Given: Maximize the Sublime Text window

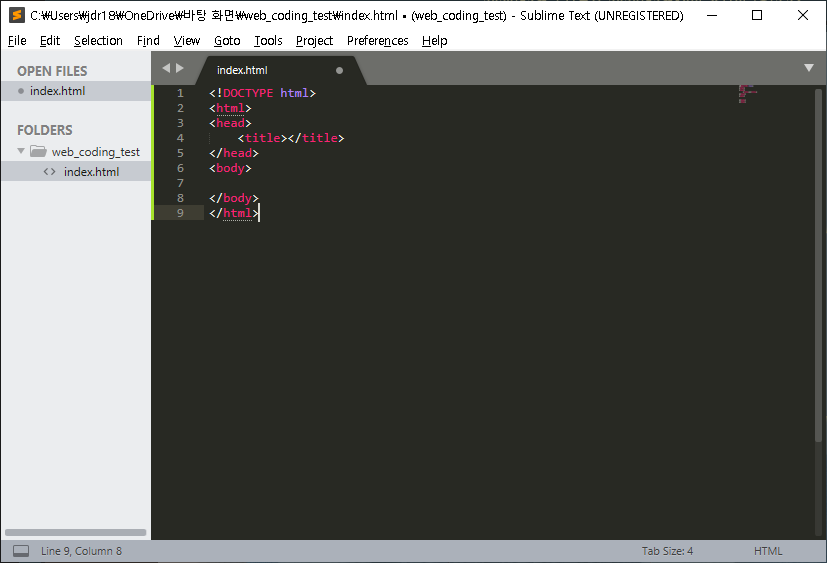Looking at the screenshot, I should pos(757,15).
